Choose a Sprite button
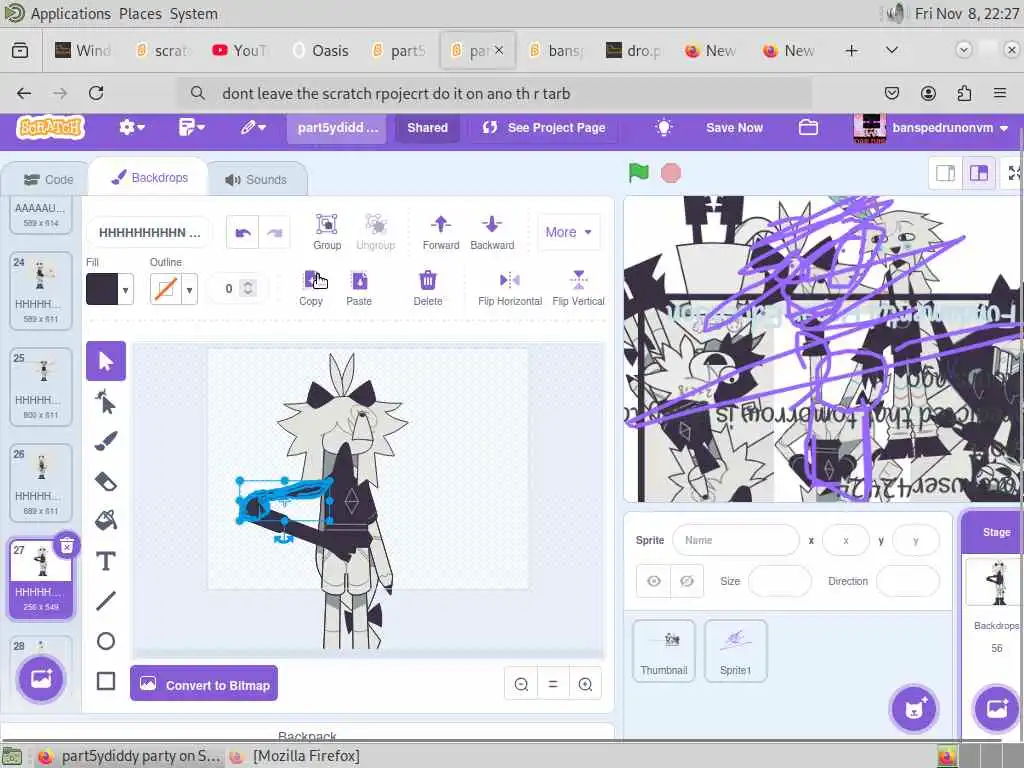Viewport: 1024px width, 768px height. click(914, 709)
